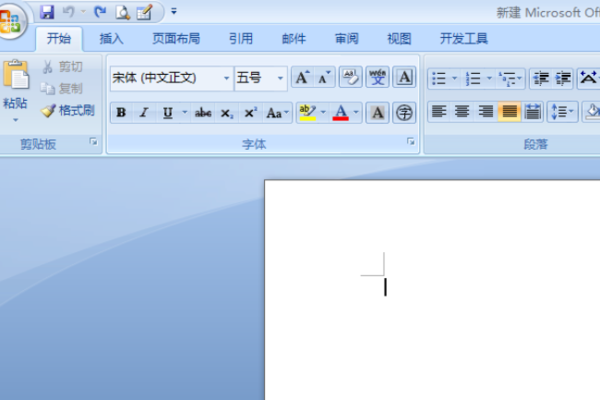
Task: Open the 邮件 tab
Action: [x=294, y=39]
